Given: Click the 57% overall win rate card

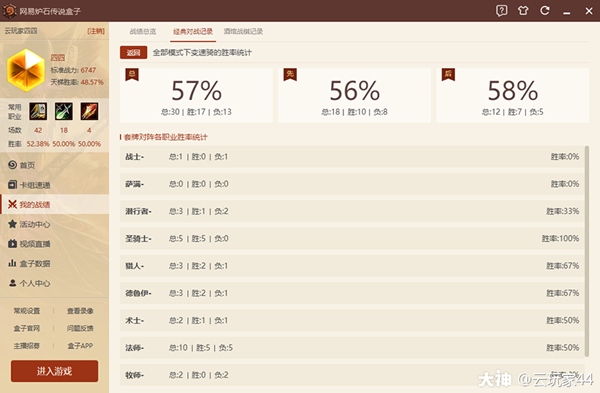Looking at the screenshot, I should 196,95.
